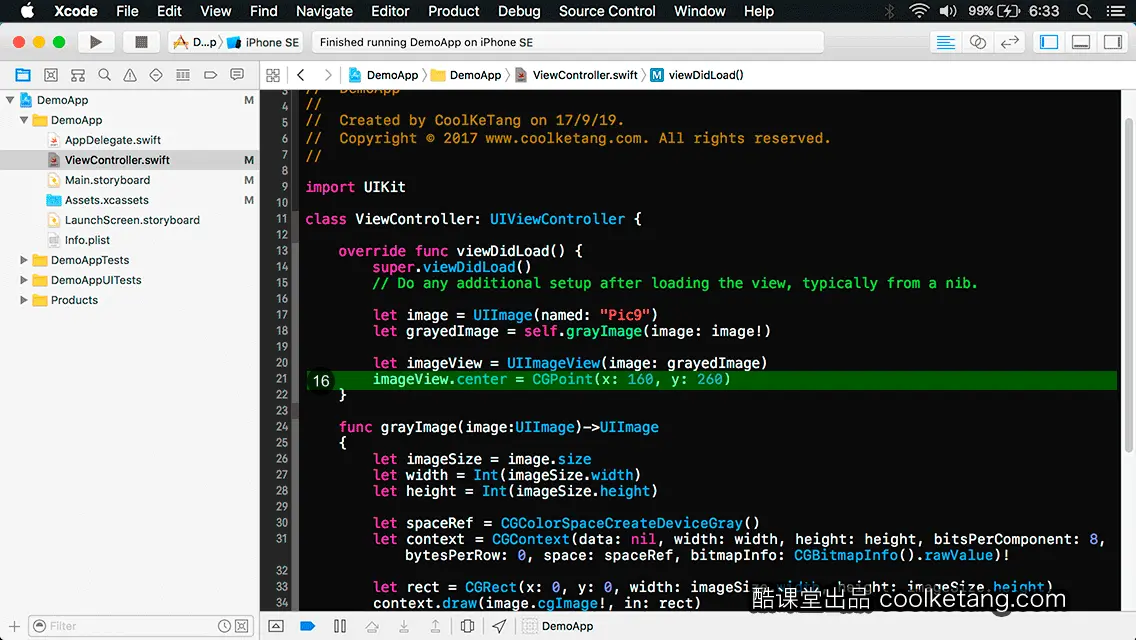The width and height of the screenshot is (1136, 640).
Task: Open Wi-Fi status in menu bar
Action: (x=919, y=11)
